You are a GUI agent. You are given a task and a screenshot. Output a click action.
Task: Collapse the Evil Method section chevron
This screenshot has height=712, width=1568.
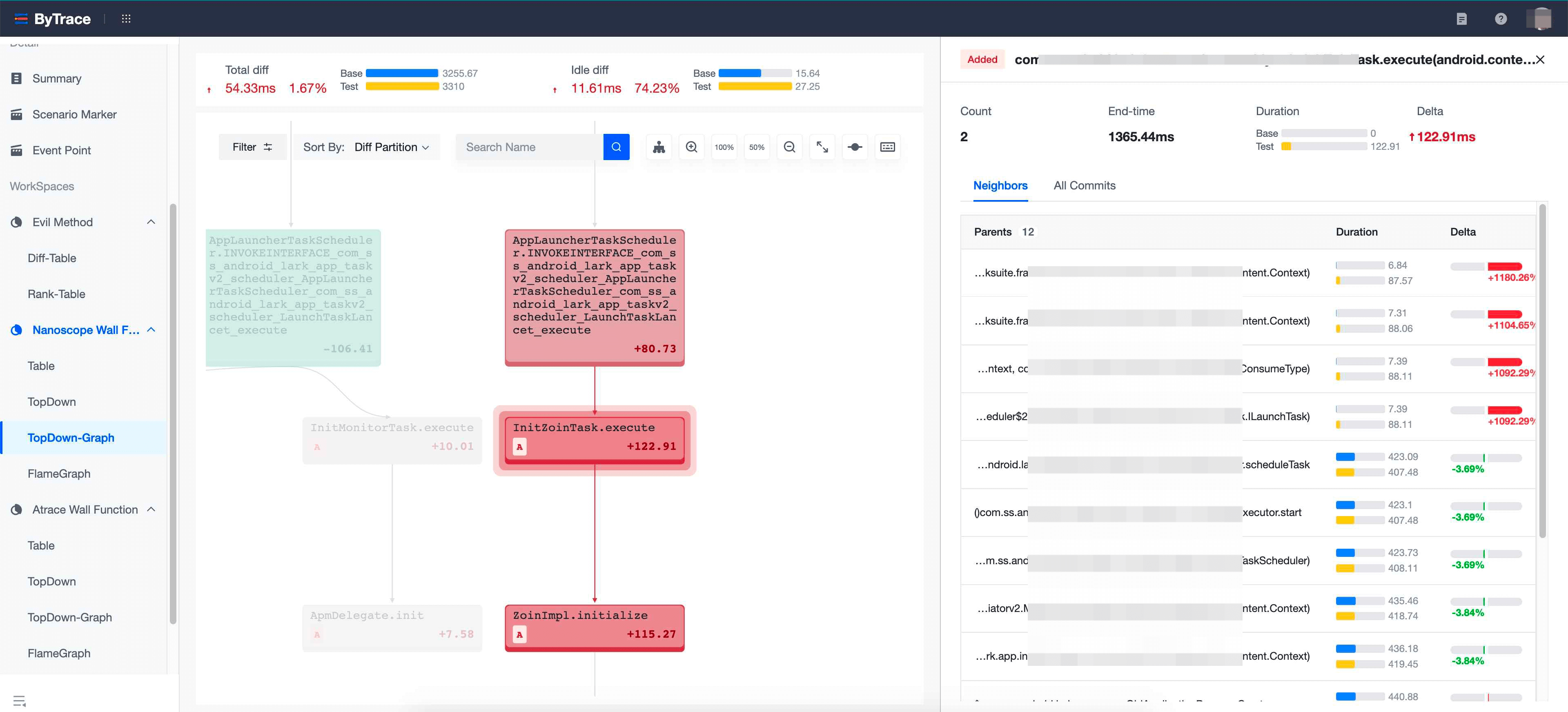(x=151, y=222)
